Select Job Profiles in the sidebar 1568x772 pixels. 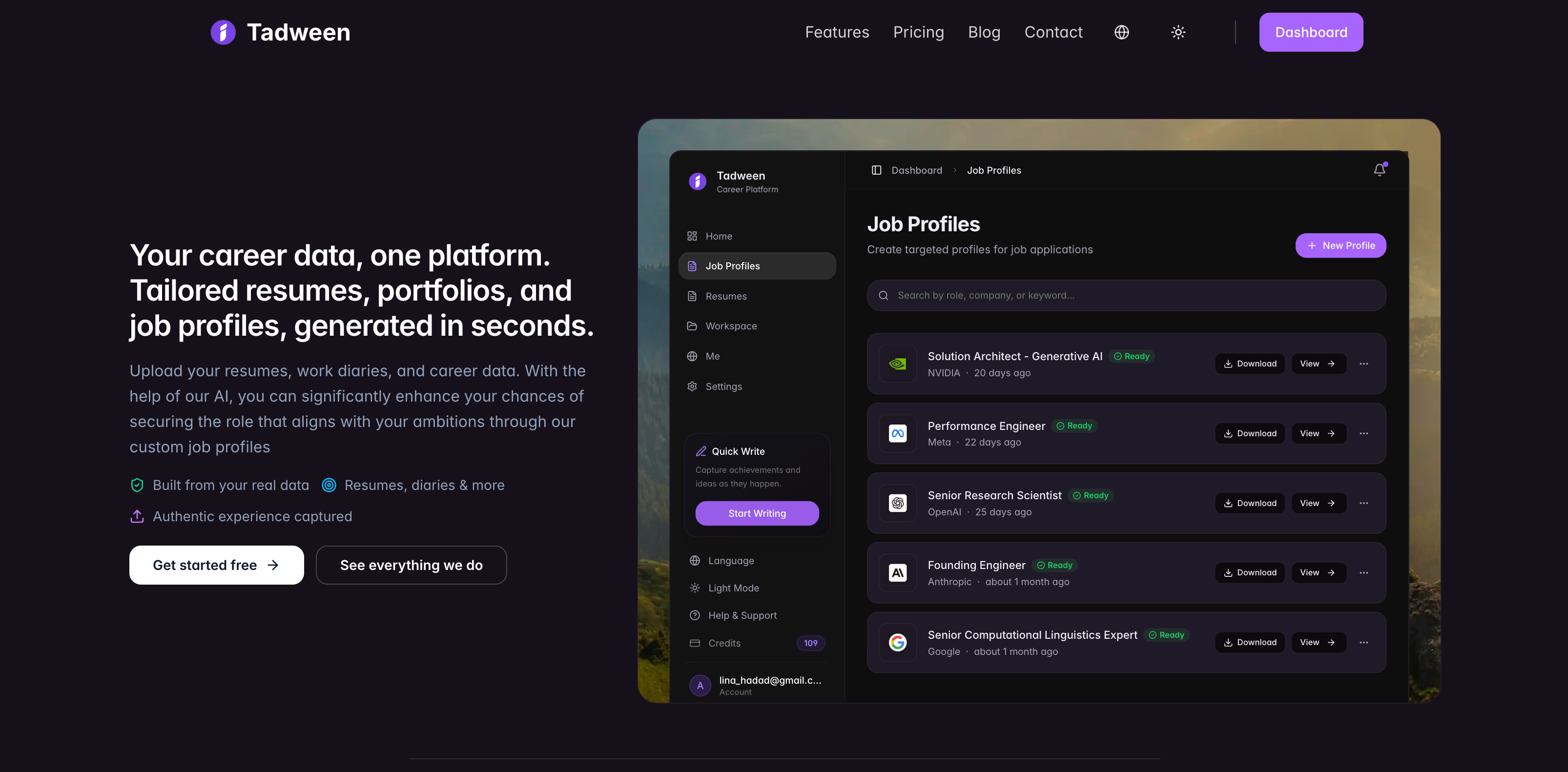coord(757,266)
